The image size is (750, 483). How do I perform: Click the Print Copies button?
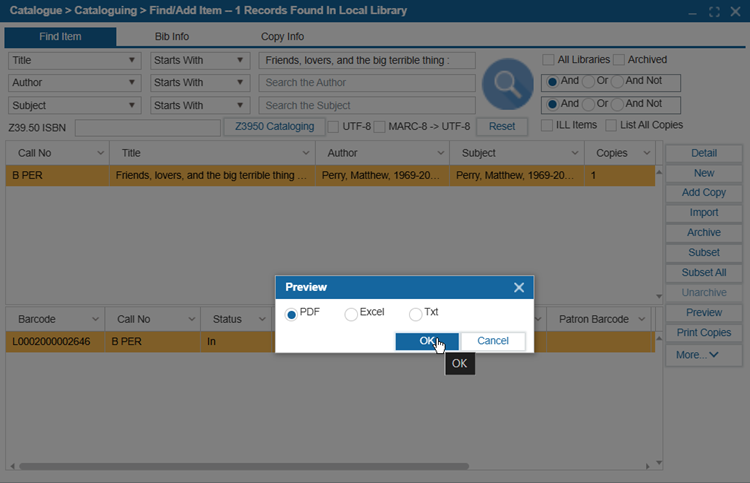(704, 333)
